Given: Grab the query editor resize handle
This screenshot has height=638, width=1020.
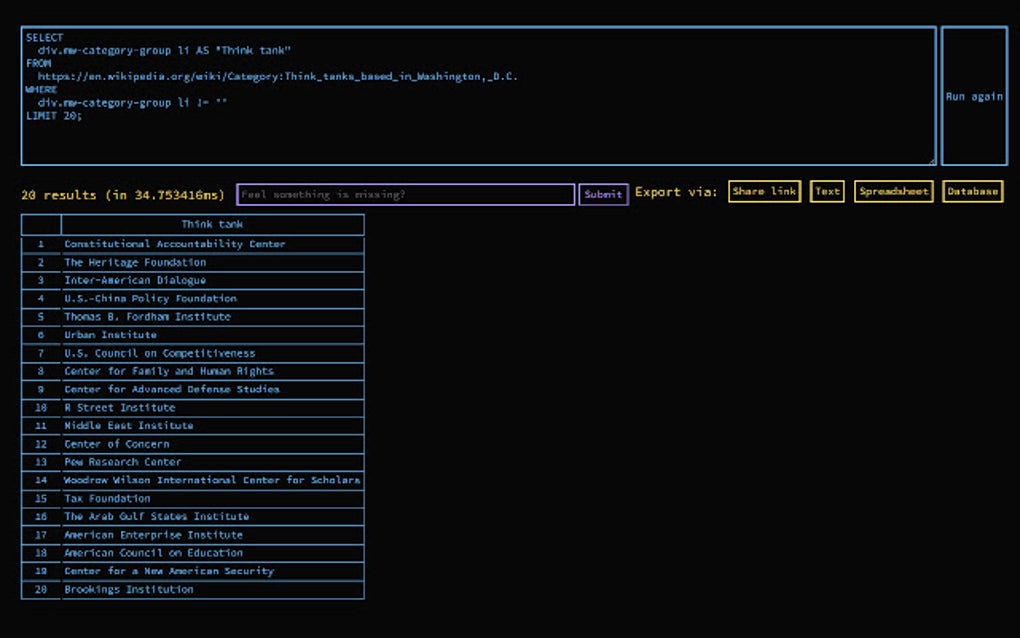Looking at the screenshot, I should (932, 161).
